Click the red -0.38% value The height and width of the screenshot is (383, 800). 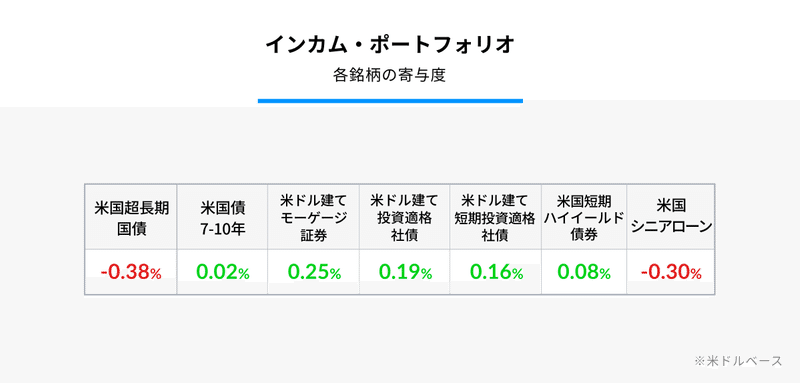click(x=131, y=272)
